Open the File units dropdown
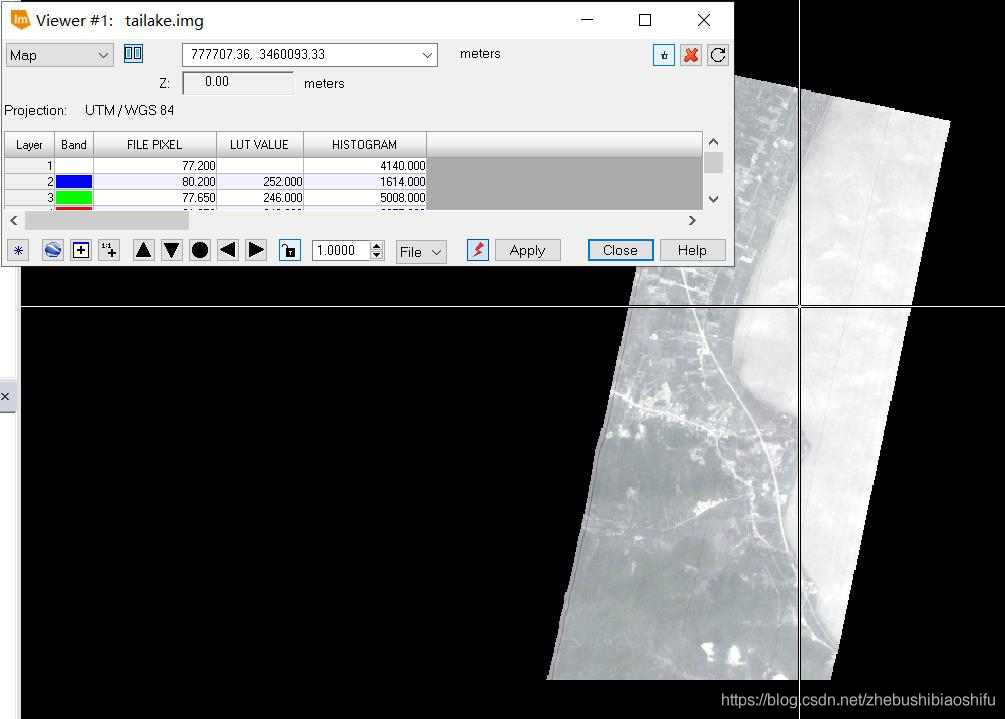Viewport: 1005px width, 719px height. coord(421,252)
